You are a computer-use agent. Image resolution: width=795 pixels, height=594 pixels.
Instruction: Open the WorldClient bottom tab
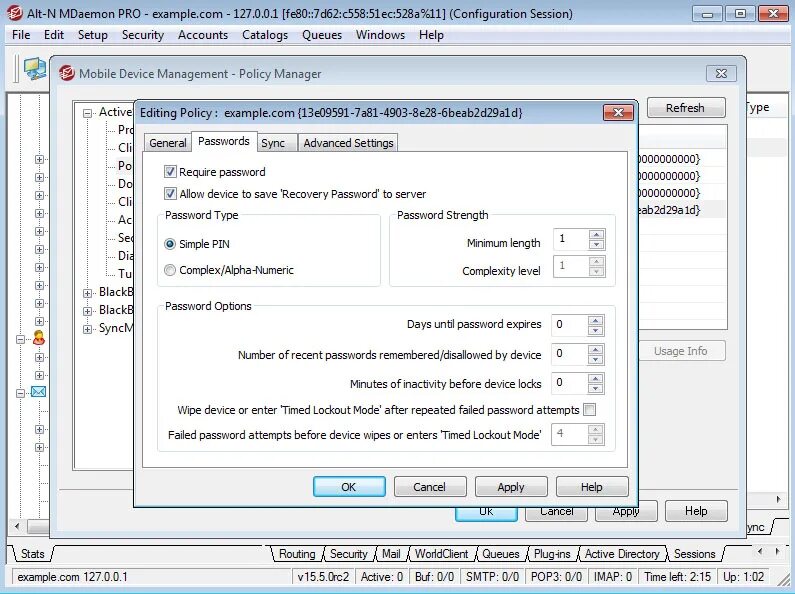click(x=441, y=554)
